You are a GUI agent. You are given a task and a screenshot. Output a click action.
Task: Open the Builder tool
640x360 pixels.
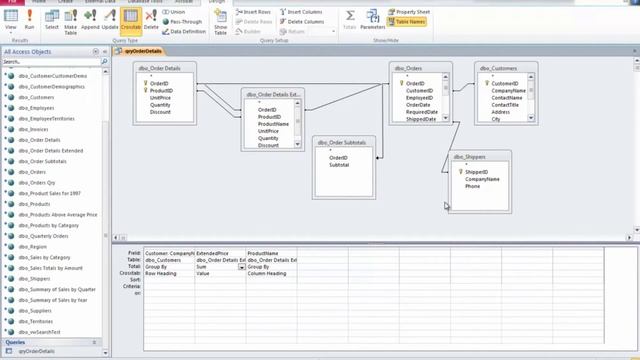click(248, 31)
